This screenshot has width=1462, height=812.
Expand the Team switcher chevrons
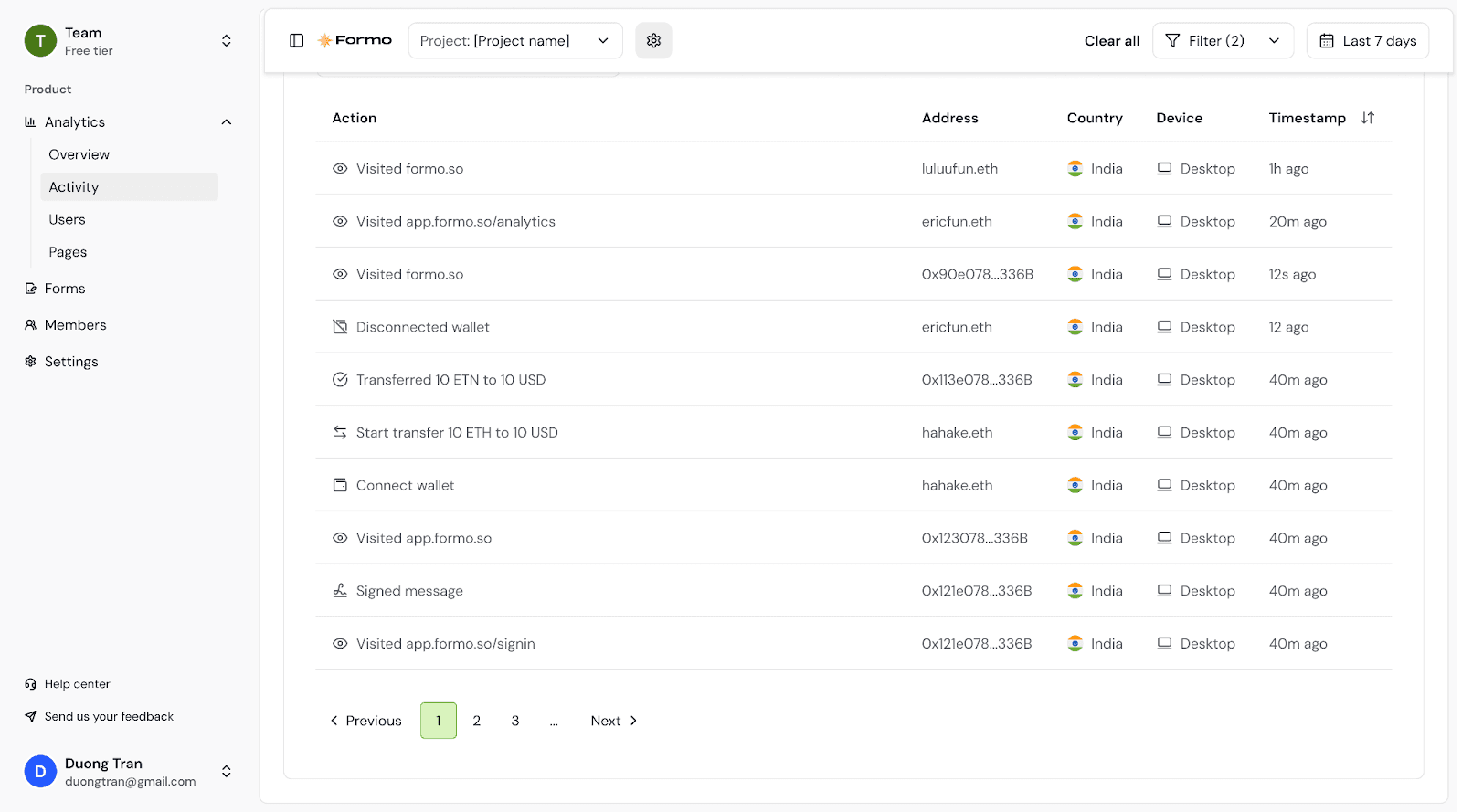[227, 40]
